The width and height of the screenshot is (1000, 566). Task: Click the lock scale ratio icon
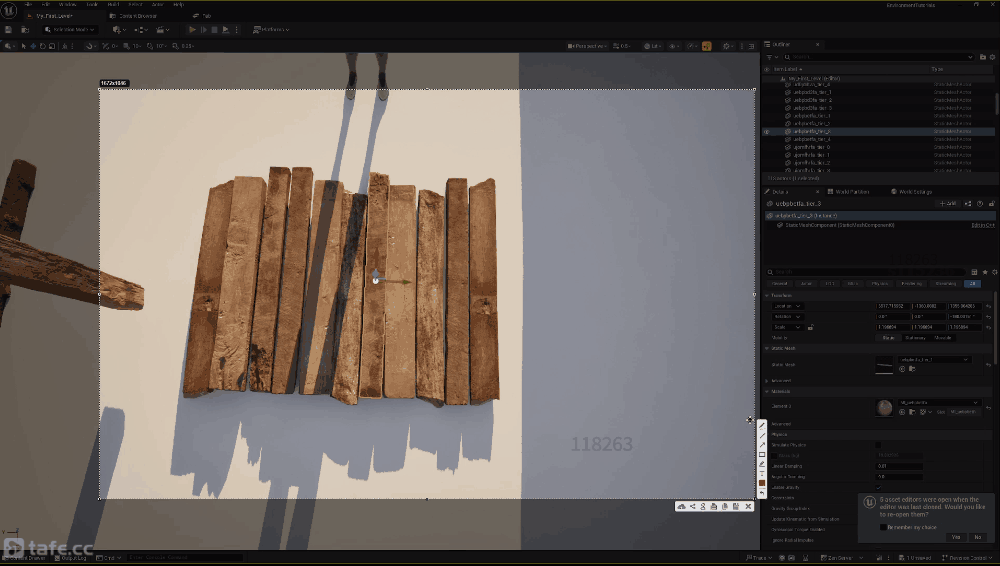(x=810, y=327)
